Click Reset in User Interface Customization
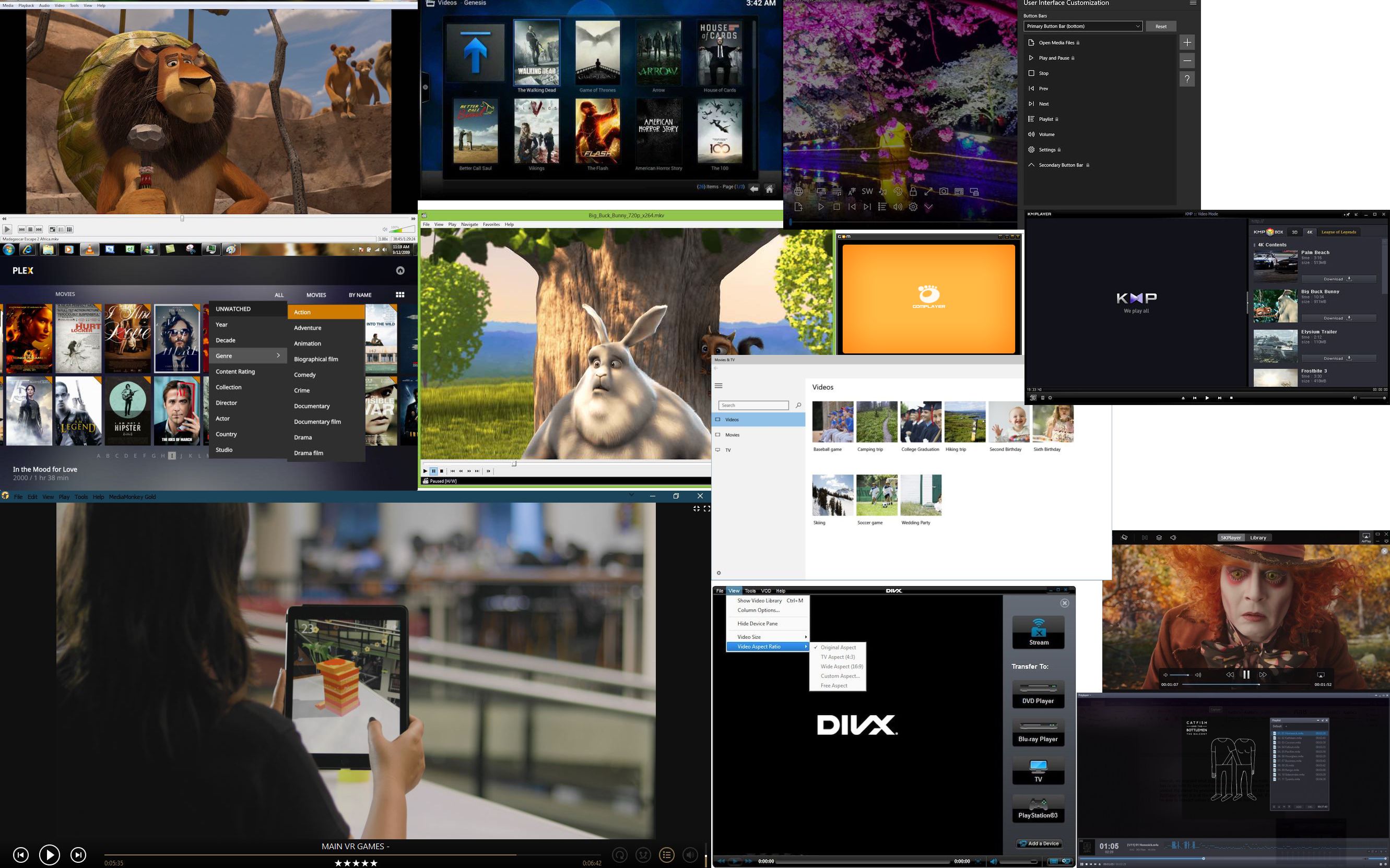The image size is (1390, 868). [1160, 27]
